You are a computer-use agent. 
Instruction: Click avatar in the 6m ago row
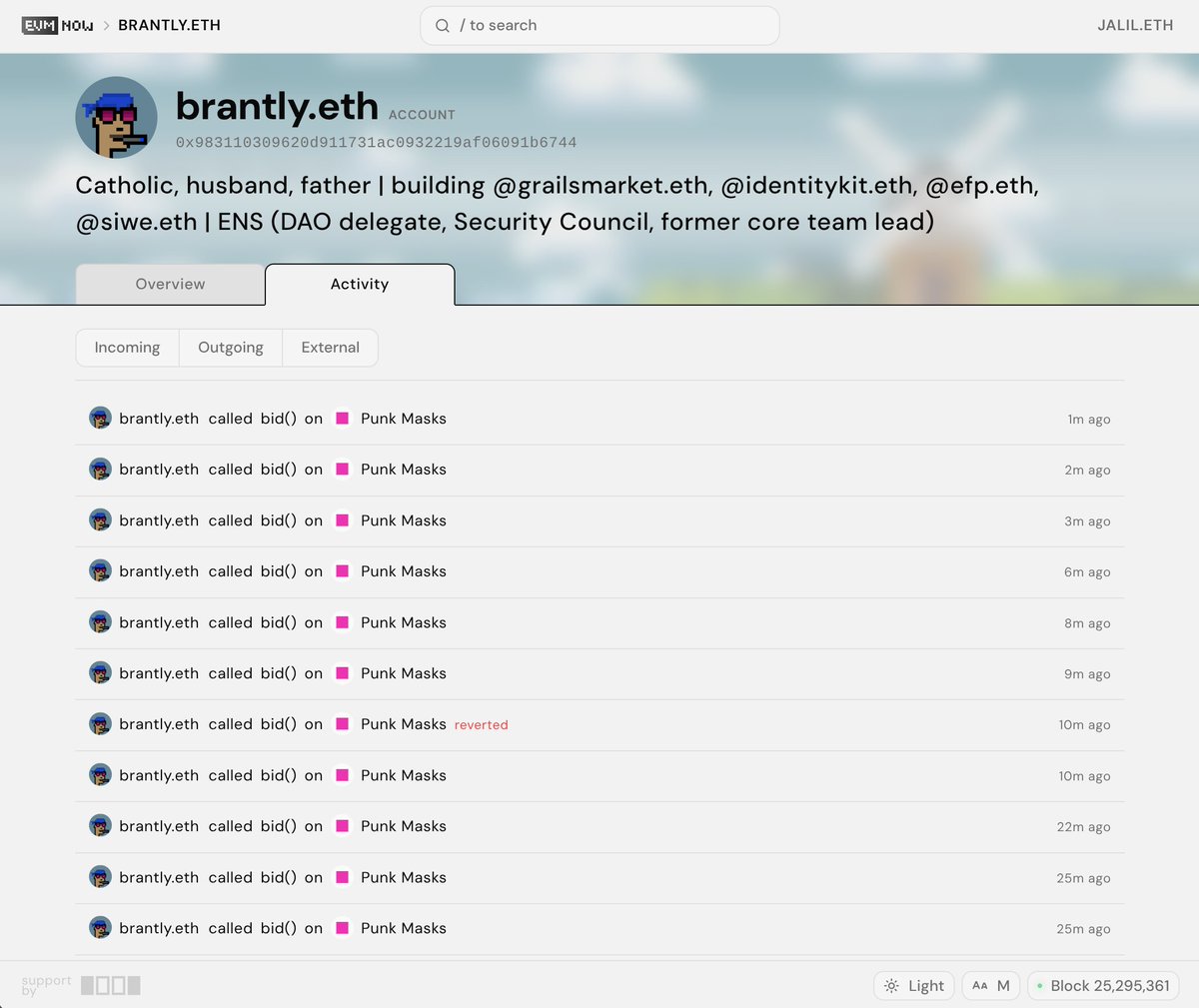100,571
